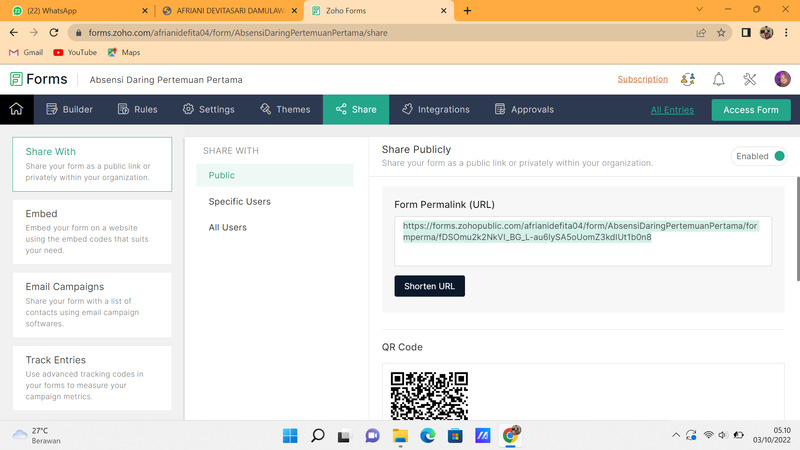Image resolution: width=800 pixels, height=450 pixels.
Task: Open the Integrations tab
Action: [x=436, y=109]
